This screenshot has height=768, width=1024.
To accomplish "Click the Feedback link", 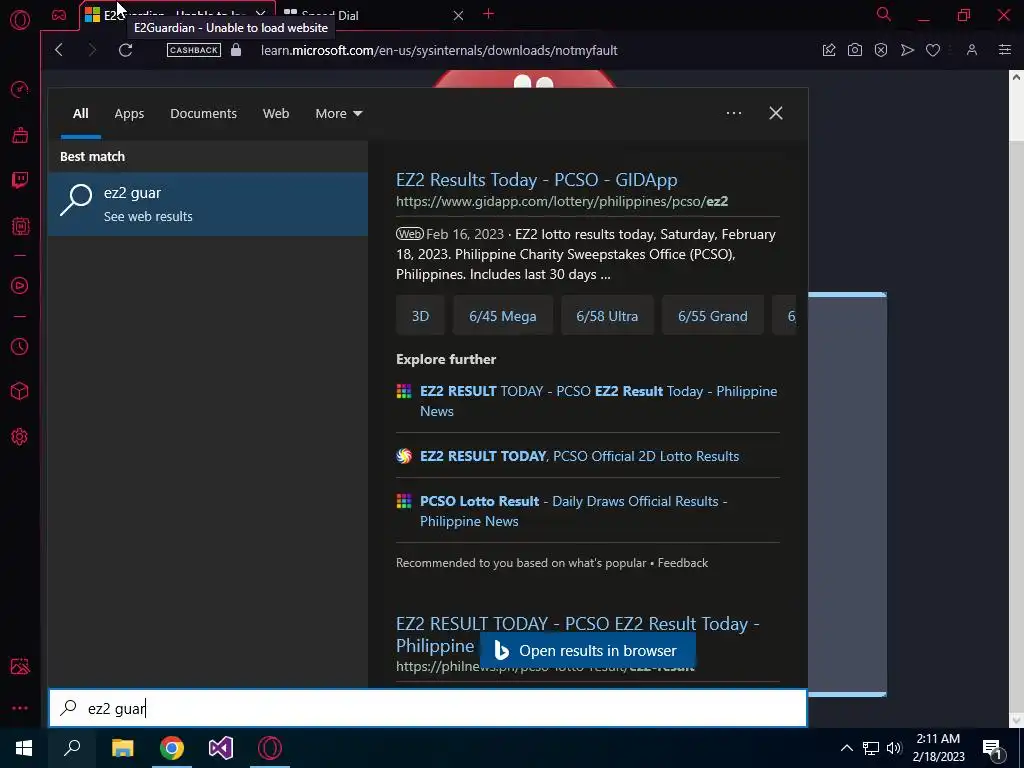I will click(x=682, y=563).
